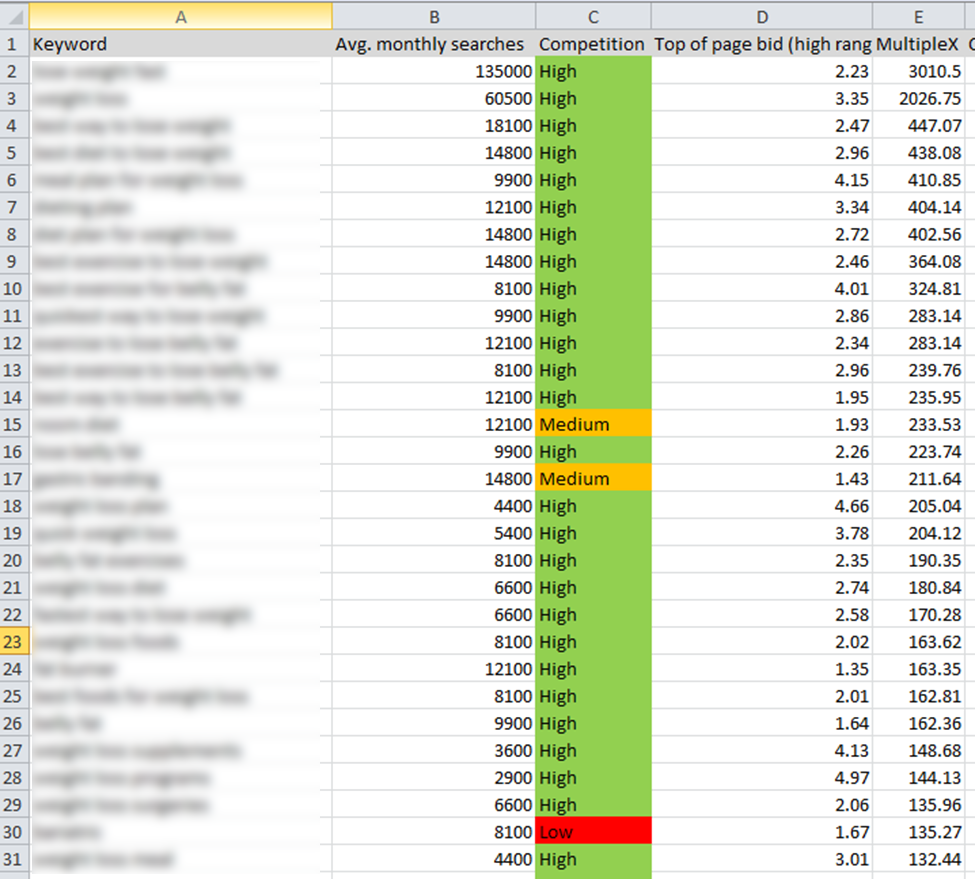The image size is (975, 879).
Task: Click the bid cell showing 4.97
Action: [x=761, y=777]
